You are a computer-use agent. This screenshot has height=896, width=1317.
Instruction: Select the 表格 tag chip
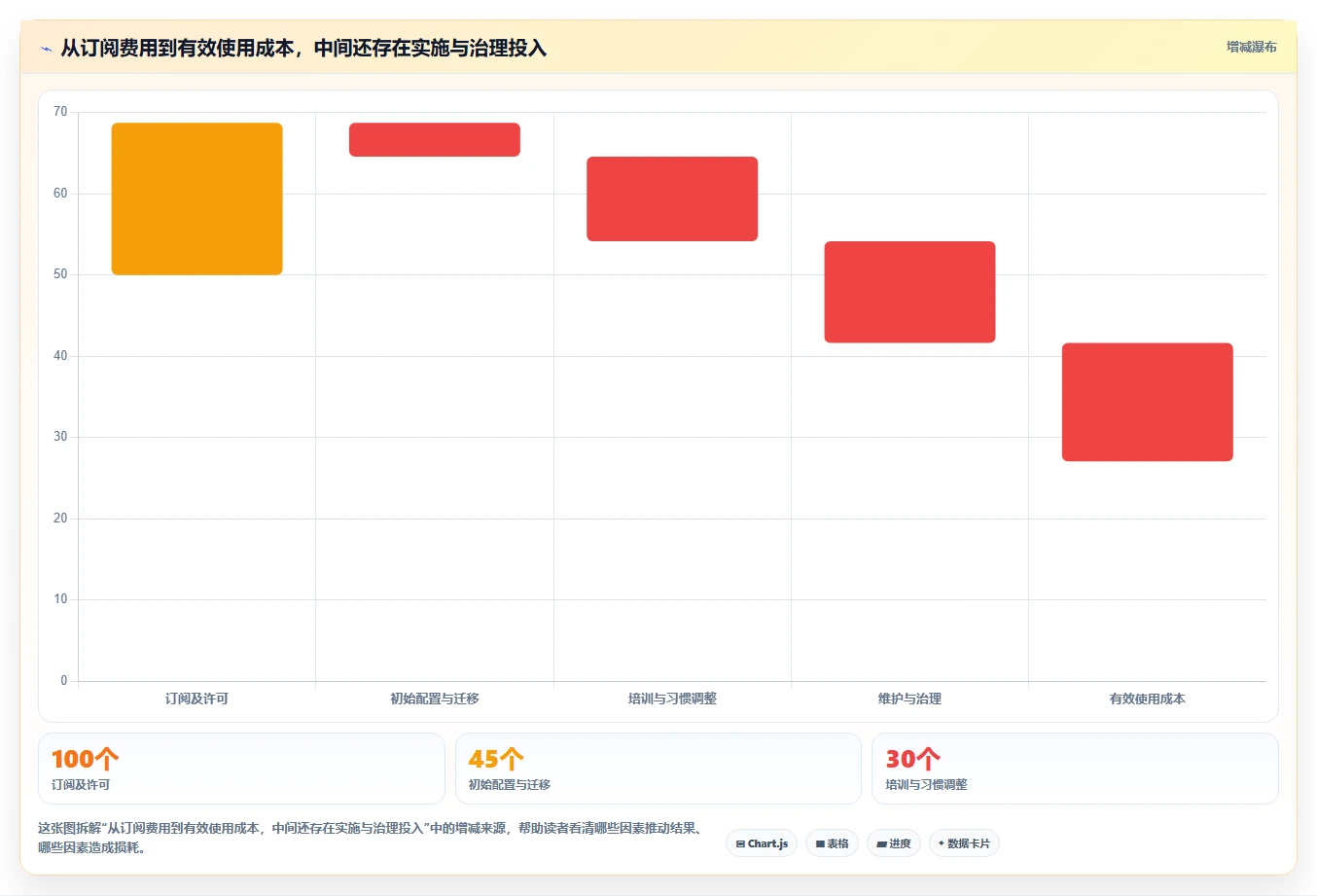click(x=832, y=843)
